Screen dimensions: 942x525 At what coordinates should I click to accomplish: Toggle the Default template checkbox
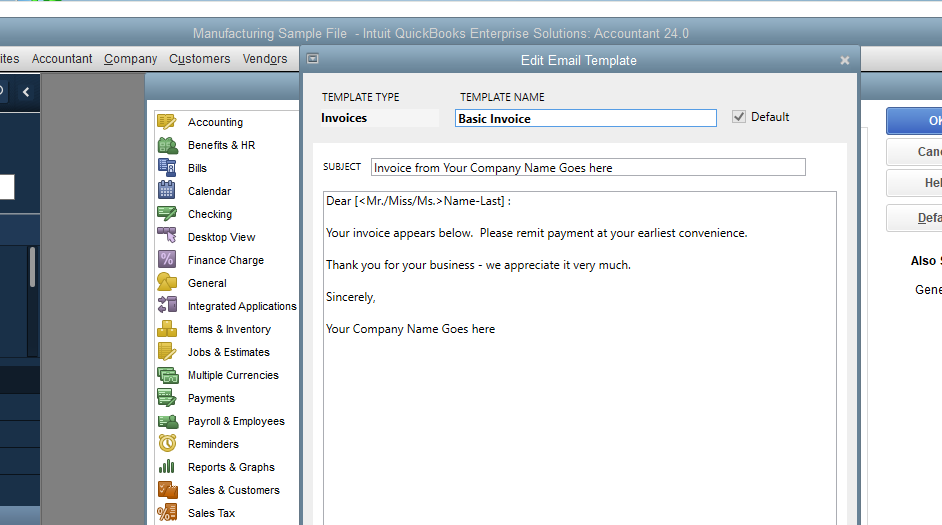point(739,117)
